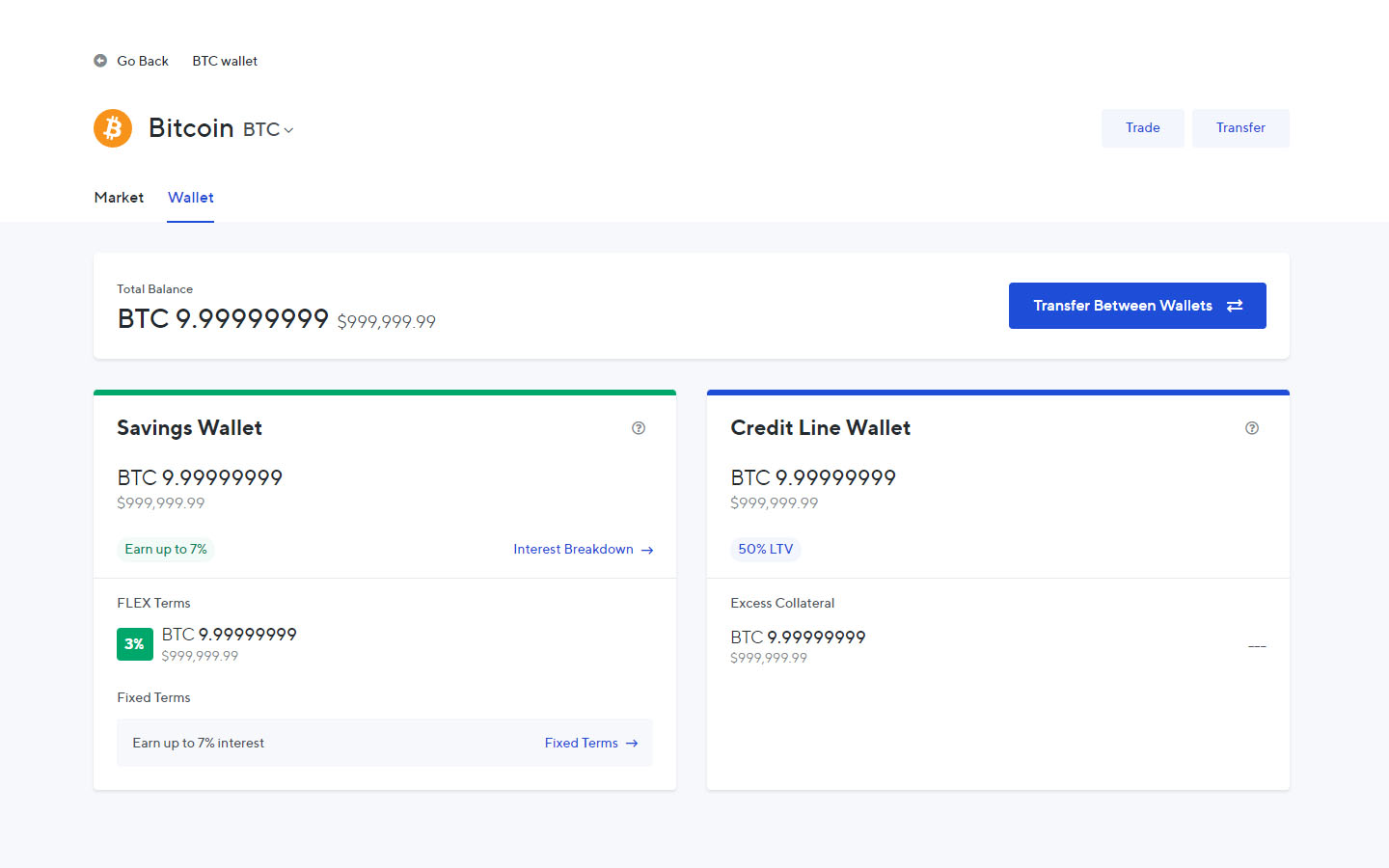Click the Fixed Terms arrow icon

632,744
